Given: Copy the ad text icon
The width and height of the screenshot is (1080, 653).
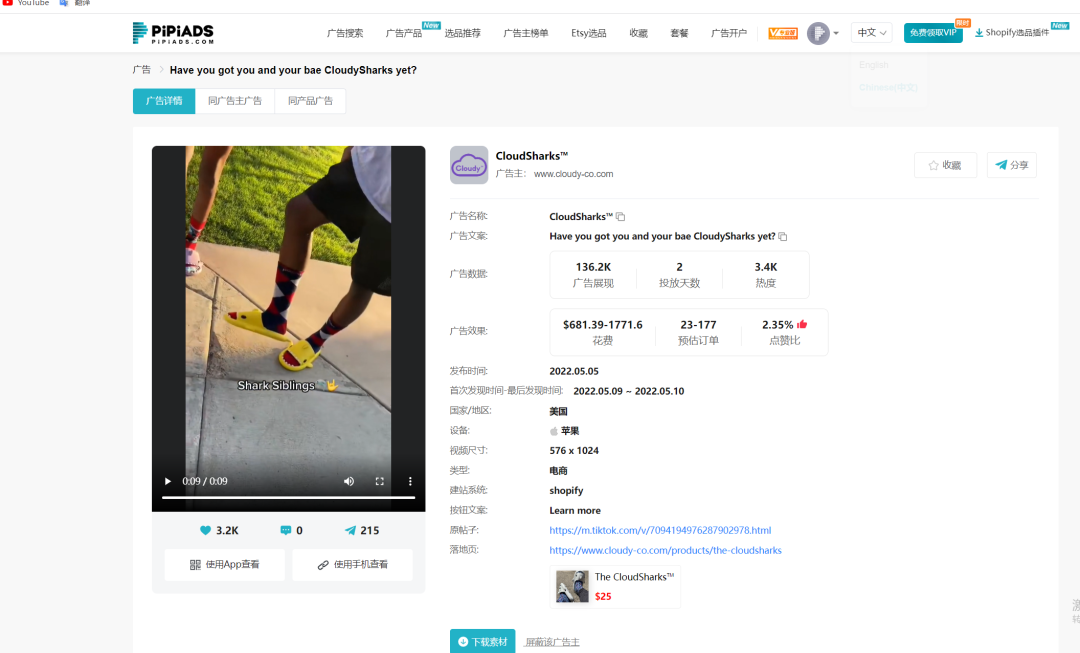Looking at the screenshot, I should point(782,236).
